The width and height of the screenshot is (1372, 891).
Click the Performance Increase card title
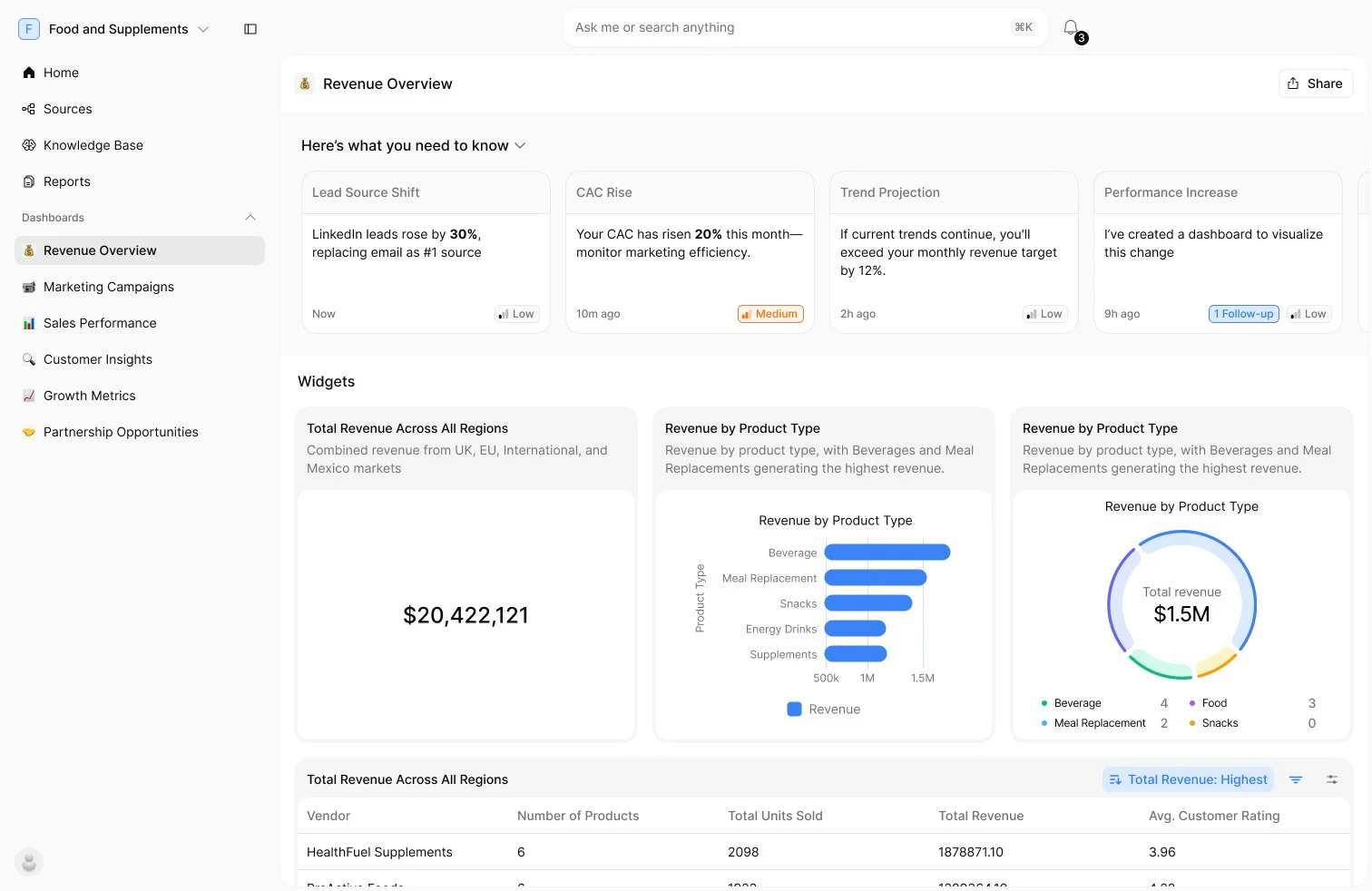click(x=1171, y=192)
